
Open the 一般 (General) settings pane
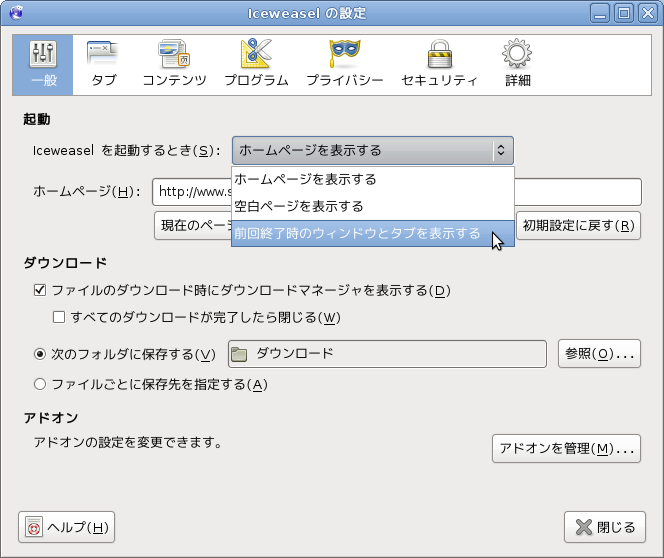coord(43,65)
